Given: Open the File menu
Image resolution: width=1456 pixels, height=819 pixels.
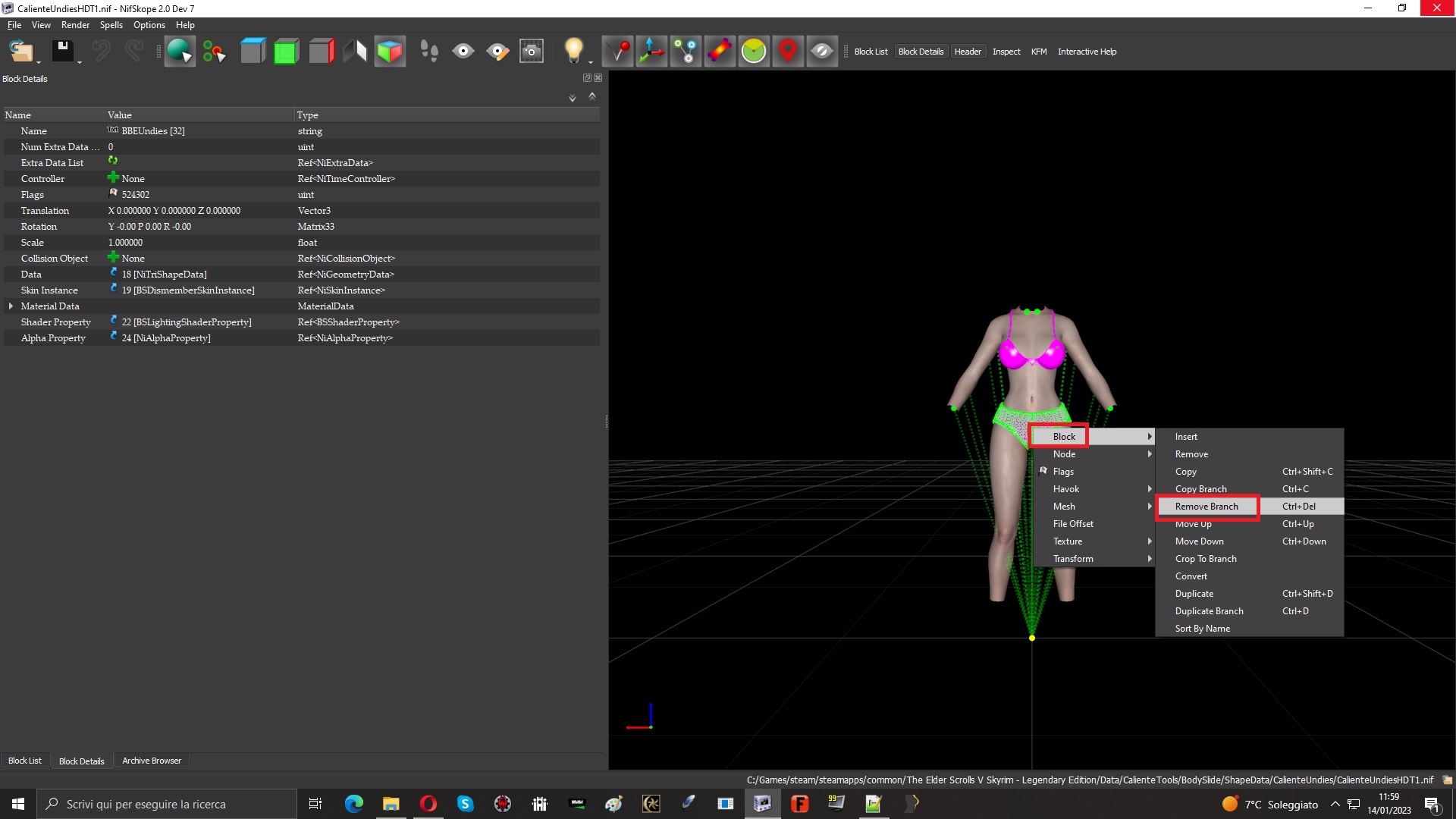Looking at the screenshot, I should coord(14,25).
